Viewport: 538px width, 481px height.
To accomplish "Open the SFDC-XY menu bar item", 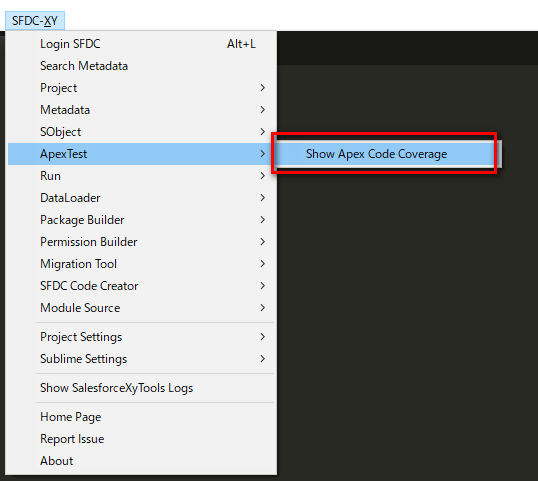I will point(35,21).
